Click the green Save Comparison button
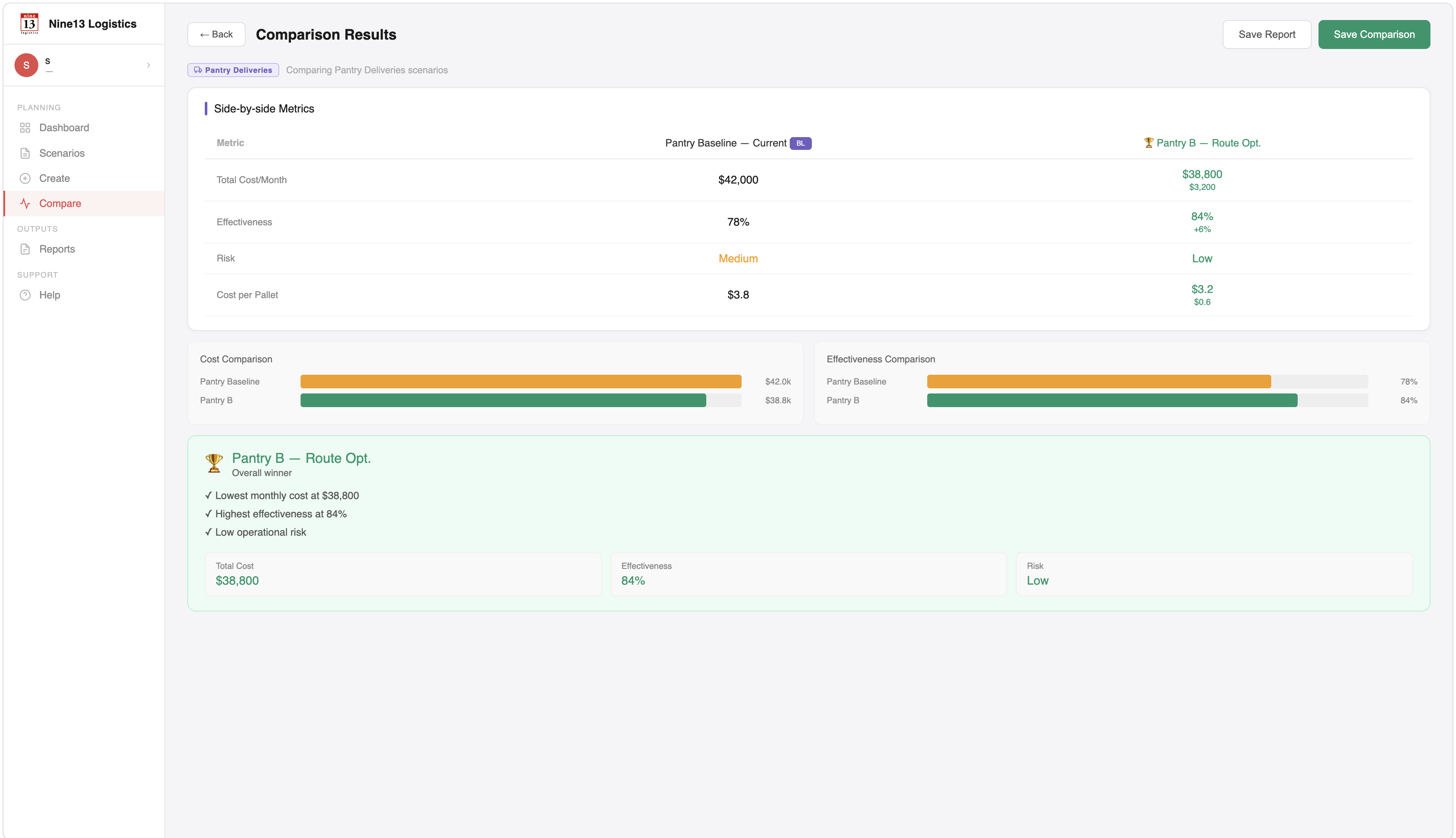Viewport: 1456px width, 838px height. [1374, 34]
